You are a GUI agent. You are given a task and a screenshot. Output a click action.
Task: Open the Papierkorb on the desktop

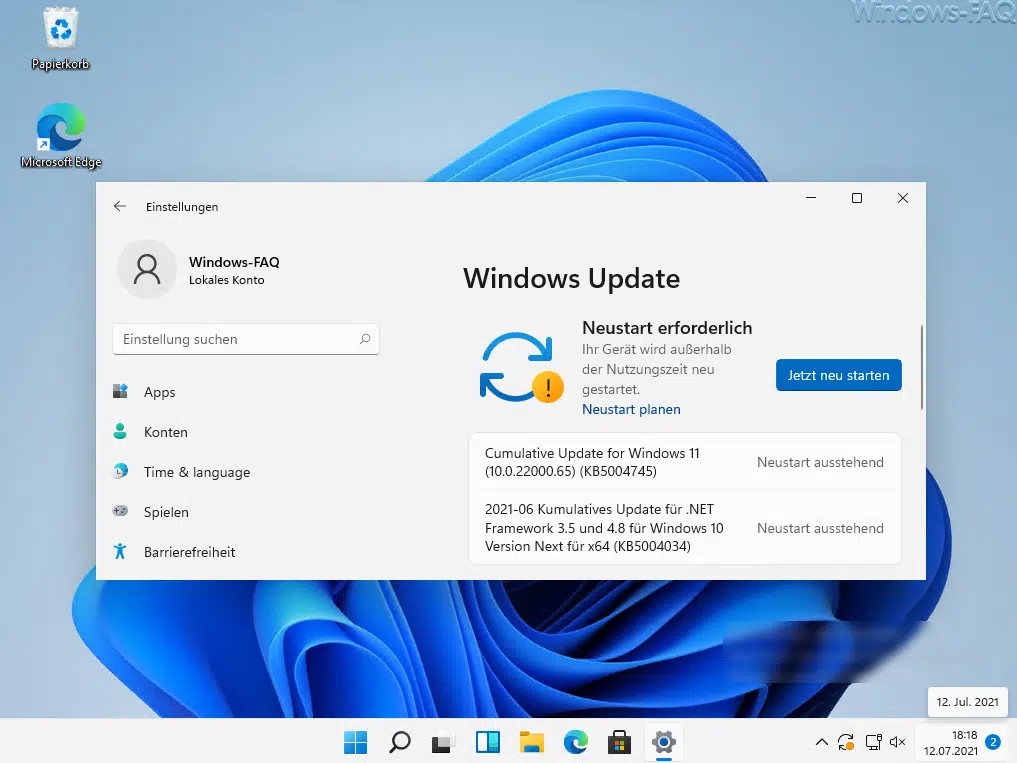coord(60,38)
